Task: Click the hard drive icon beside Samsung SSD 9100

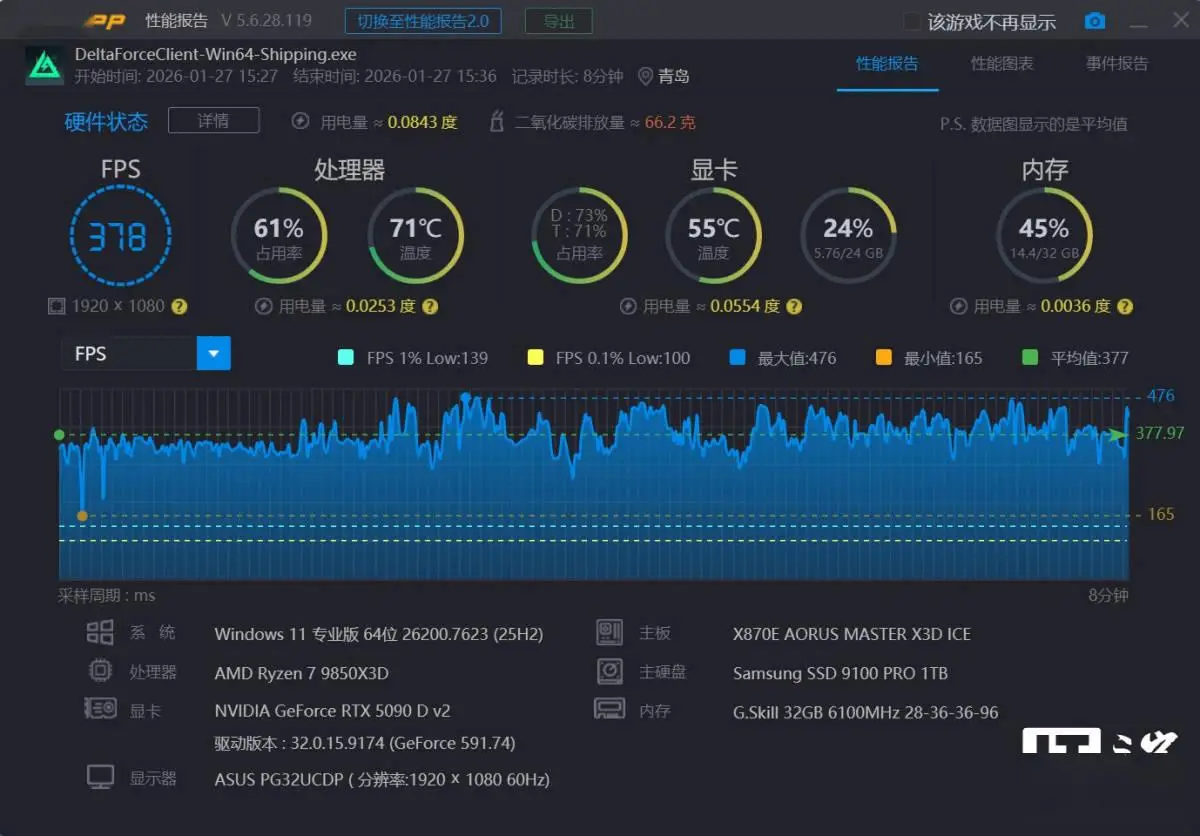Action: click(608, 671)
